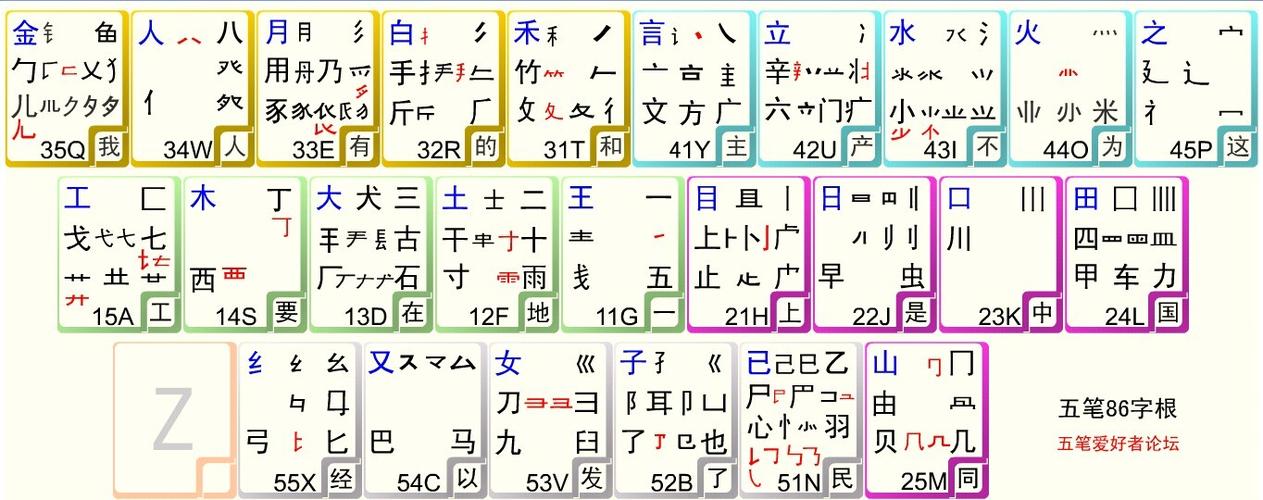Click the 33E key labeled 月
Viewport: 1263px width, 500px height.
click(x=317, y=88)
